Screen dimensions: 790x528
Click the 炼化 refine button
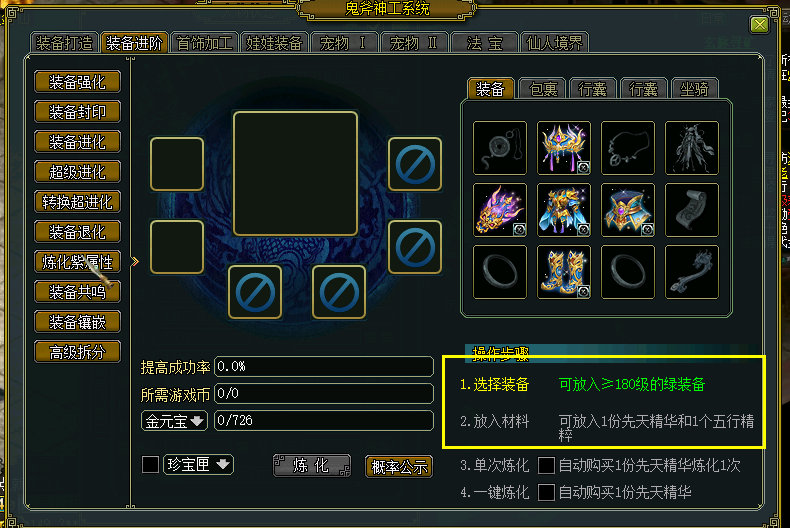(312, 466)
